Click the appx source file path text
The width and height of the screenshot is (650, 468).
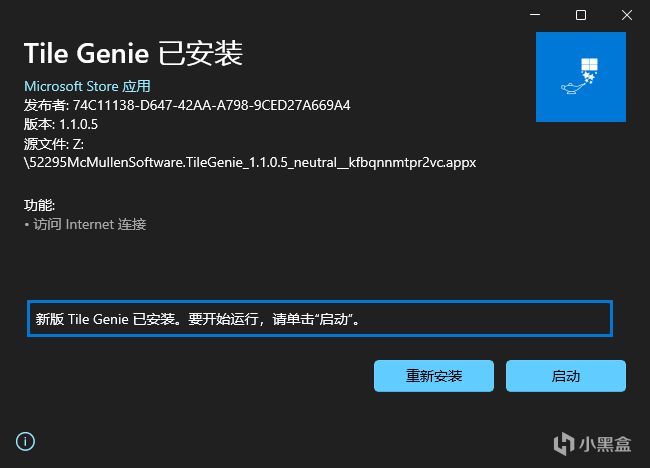(250, 162)
